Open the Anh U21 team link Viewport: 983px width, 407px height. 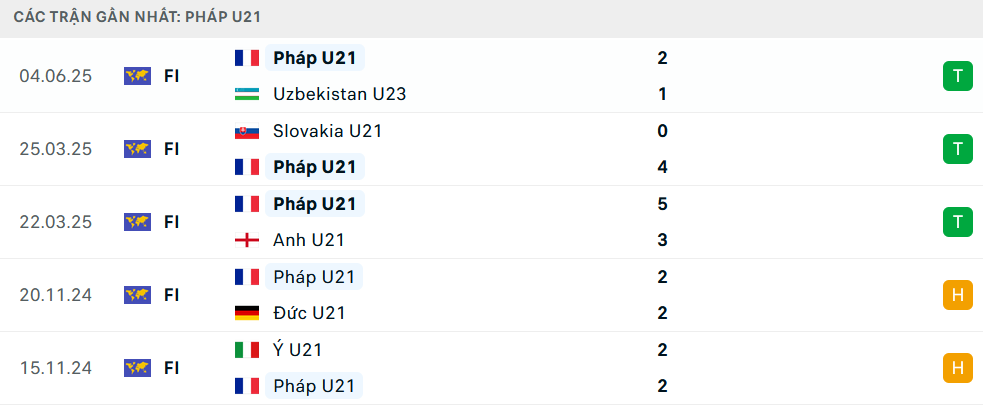point(308,240)
